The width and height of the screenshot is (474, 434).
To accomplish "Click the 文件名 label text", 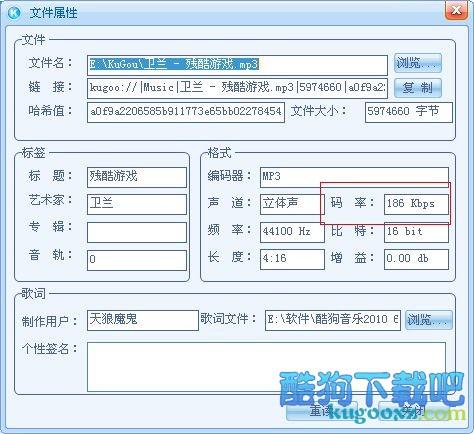I will pos(50,63).
